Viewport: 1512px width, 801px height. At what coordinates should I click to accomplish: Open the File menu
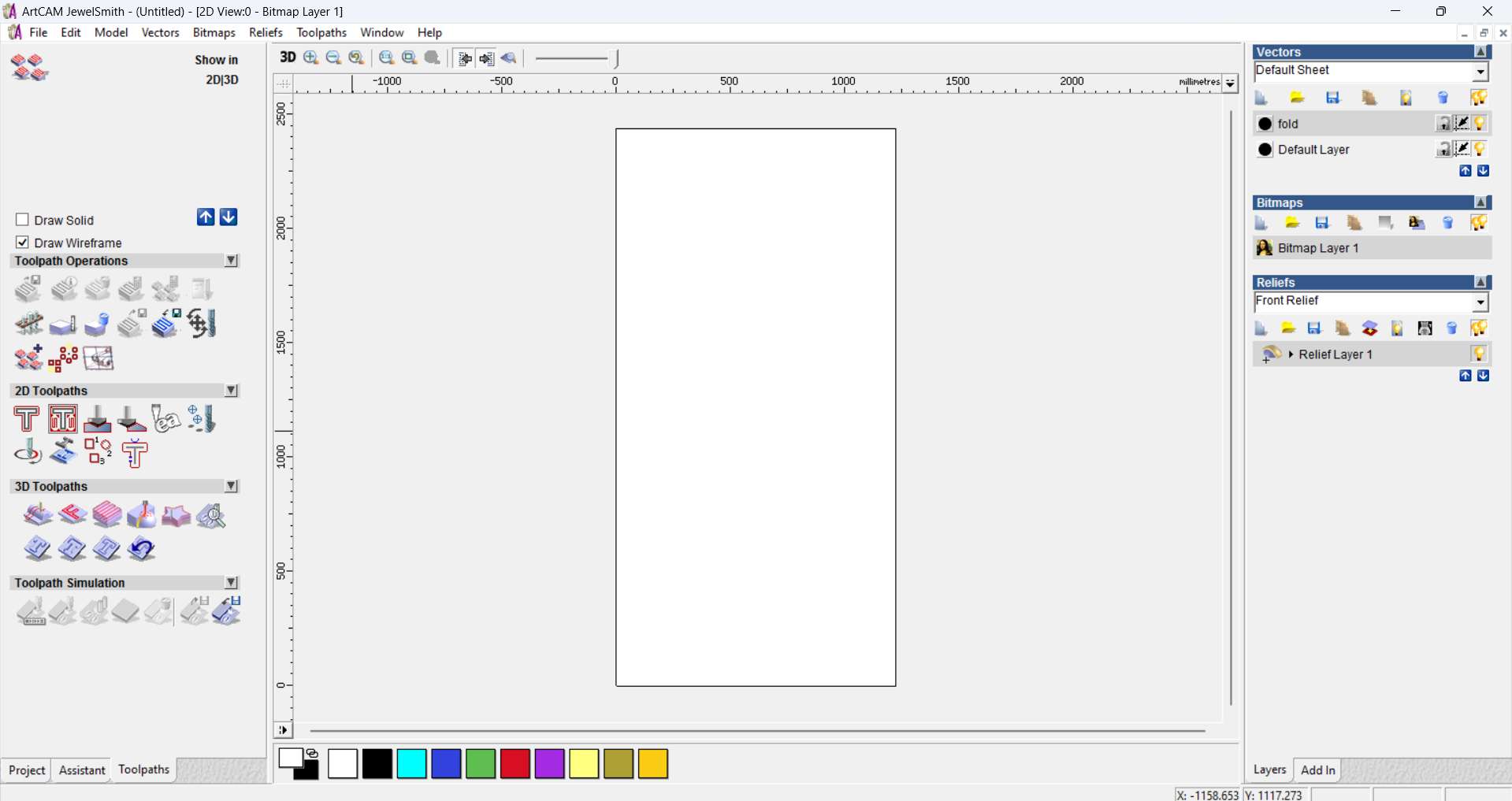coord(39,32)
